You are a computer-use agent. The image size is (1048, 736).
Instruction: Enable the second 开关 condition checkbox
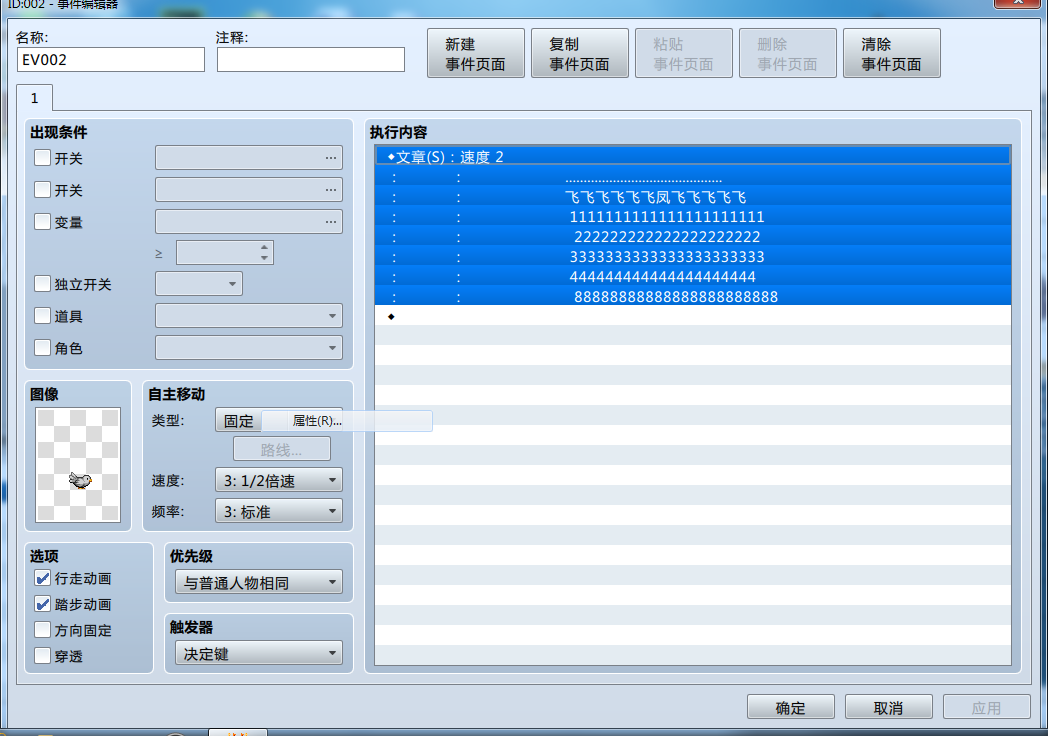click(42, 190)
